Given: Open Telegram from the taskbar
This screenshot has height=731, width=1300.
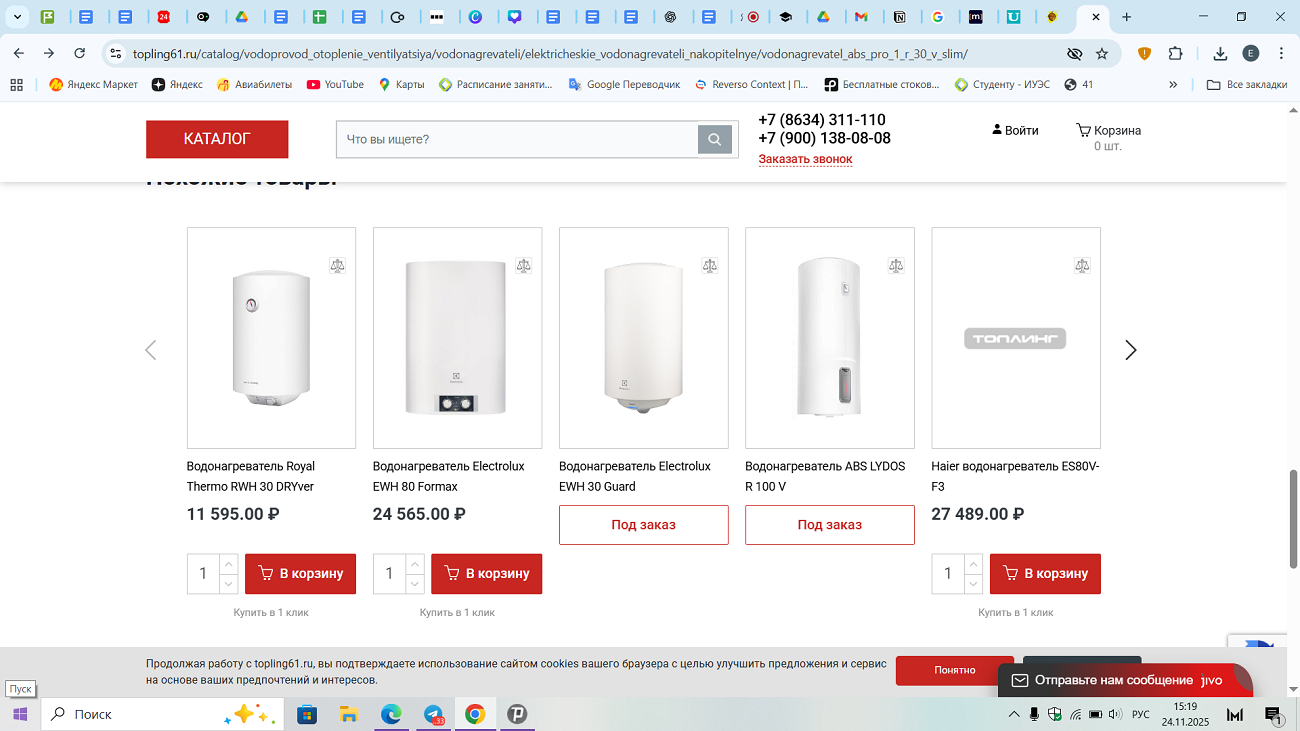Looking at the screenshot, I should pos(433,714).
